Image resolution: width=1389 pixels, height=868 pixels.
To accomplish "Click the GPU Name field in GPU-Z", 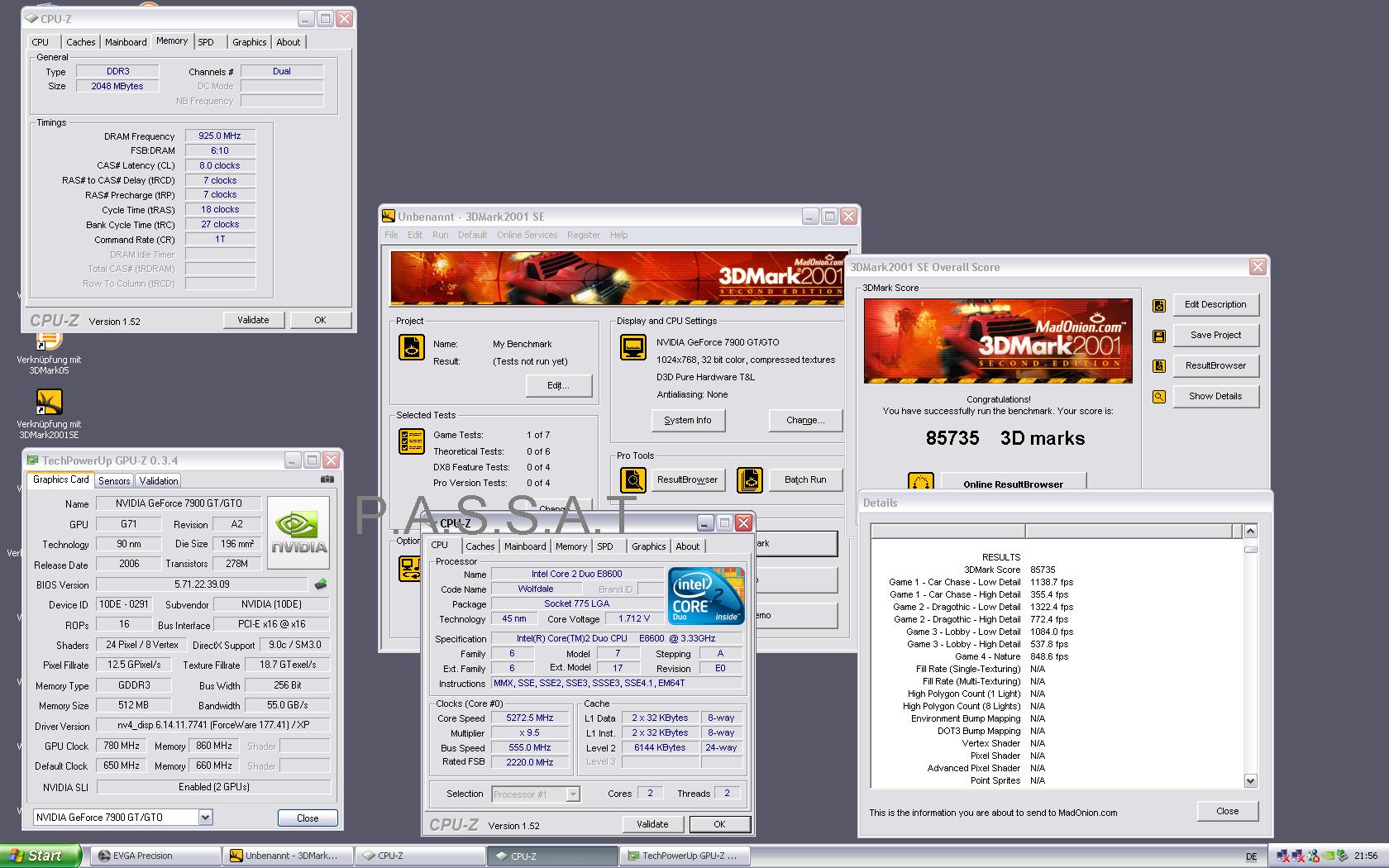I will tap(179, 503).
